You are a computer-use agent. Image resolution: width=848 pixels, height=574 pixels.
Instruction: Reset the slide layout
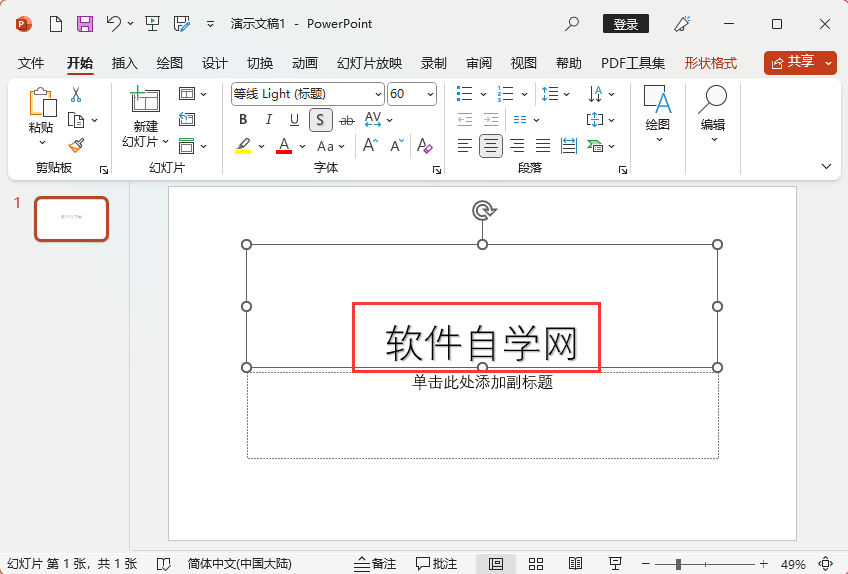[x=187, y=119]
